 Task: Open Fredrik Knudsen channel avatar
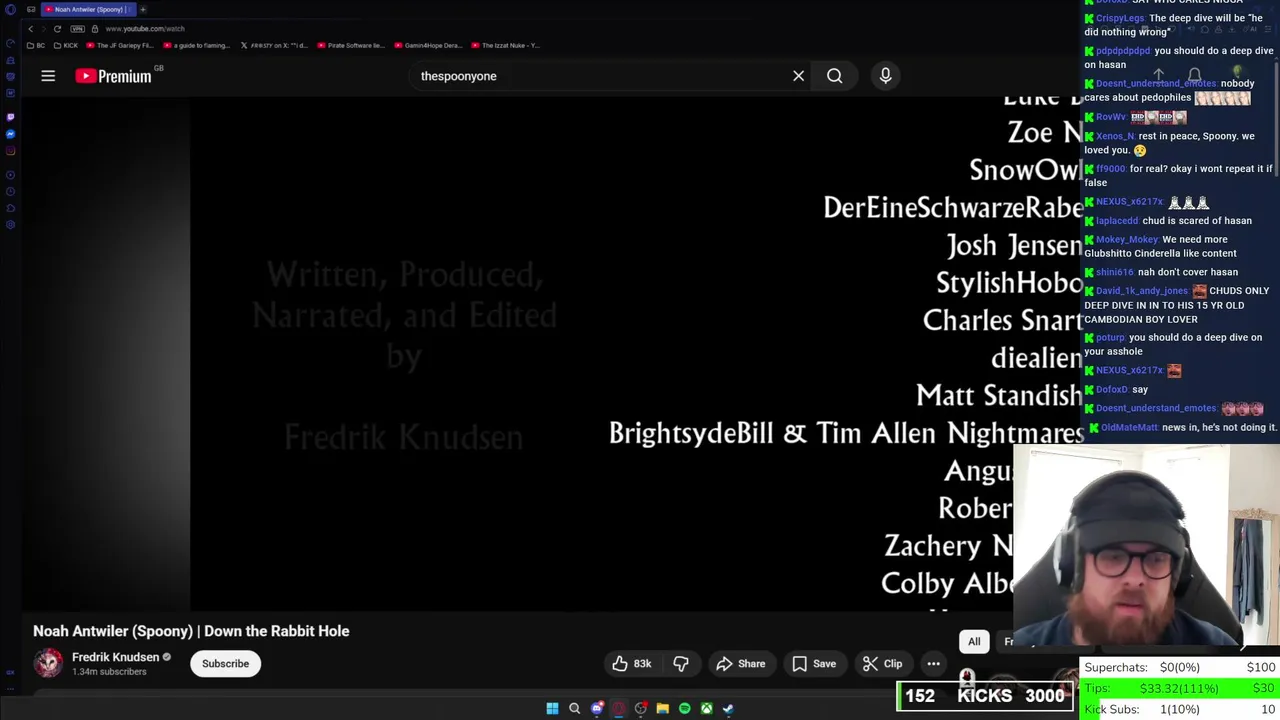tap(48, 663)
